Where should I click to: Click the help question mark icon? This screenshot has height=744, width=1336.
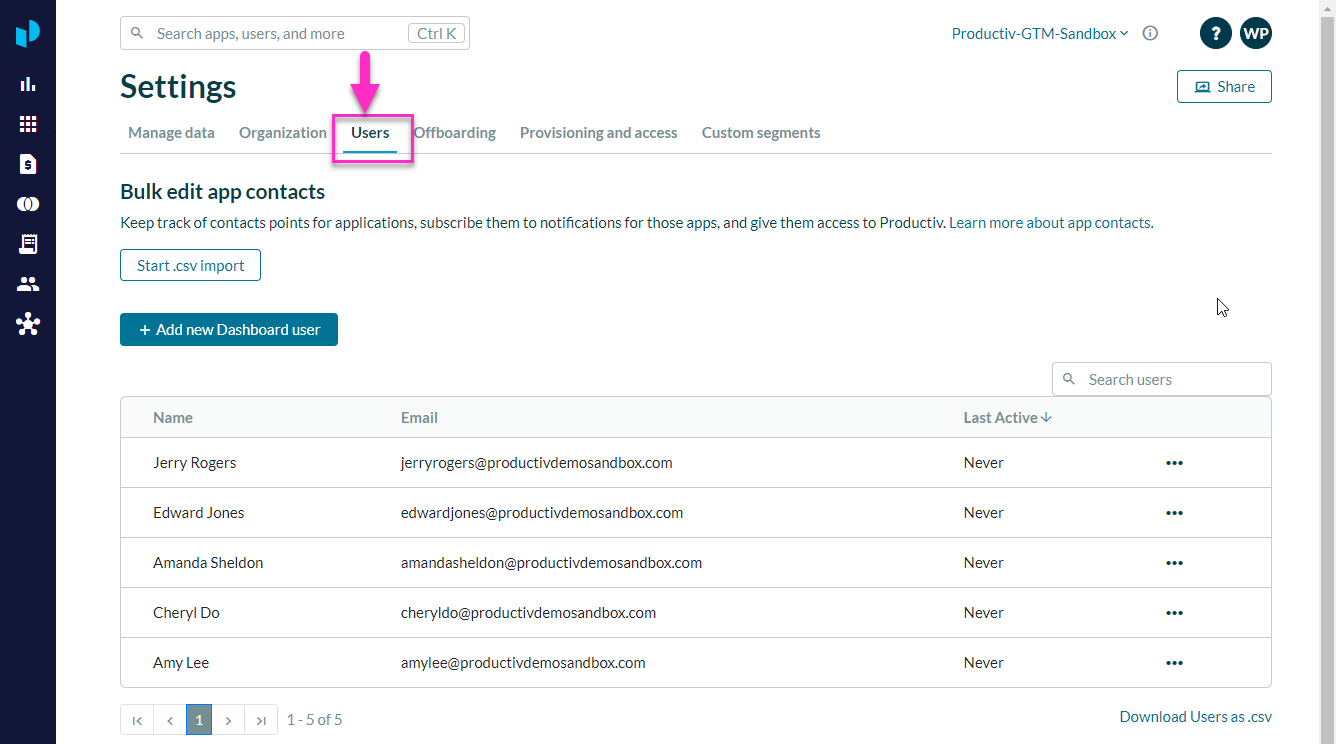1215,33
